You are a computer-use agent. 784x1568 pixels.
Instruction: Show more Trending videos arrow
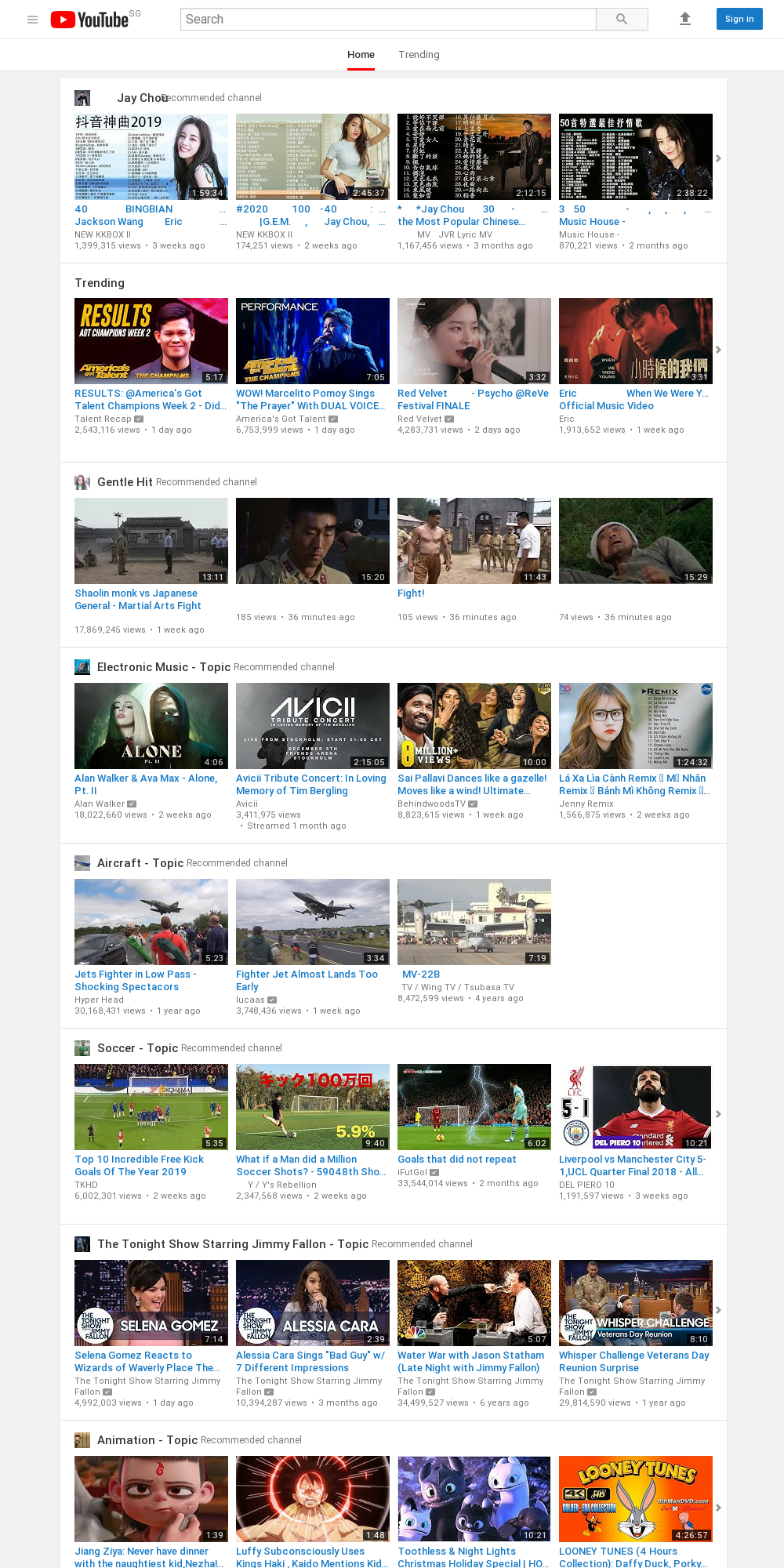point(718,350)
